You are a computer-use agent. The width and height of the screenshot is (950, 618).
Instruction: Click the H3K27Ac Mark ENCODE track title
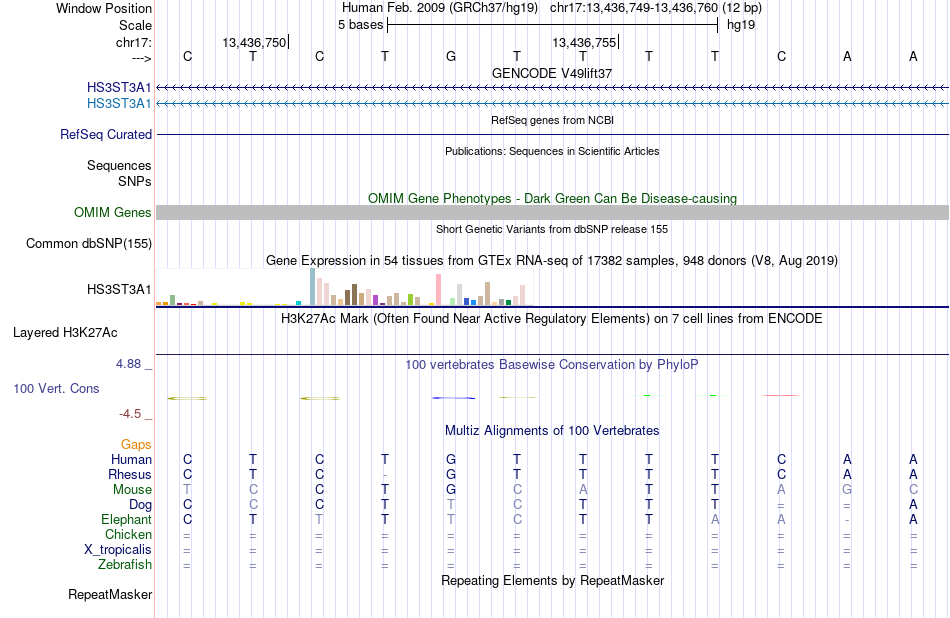tap(552, 319)
